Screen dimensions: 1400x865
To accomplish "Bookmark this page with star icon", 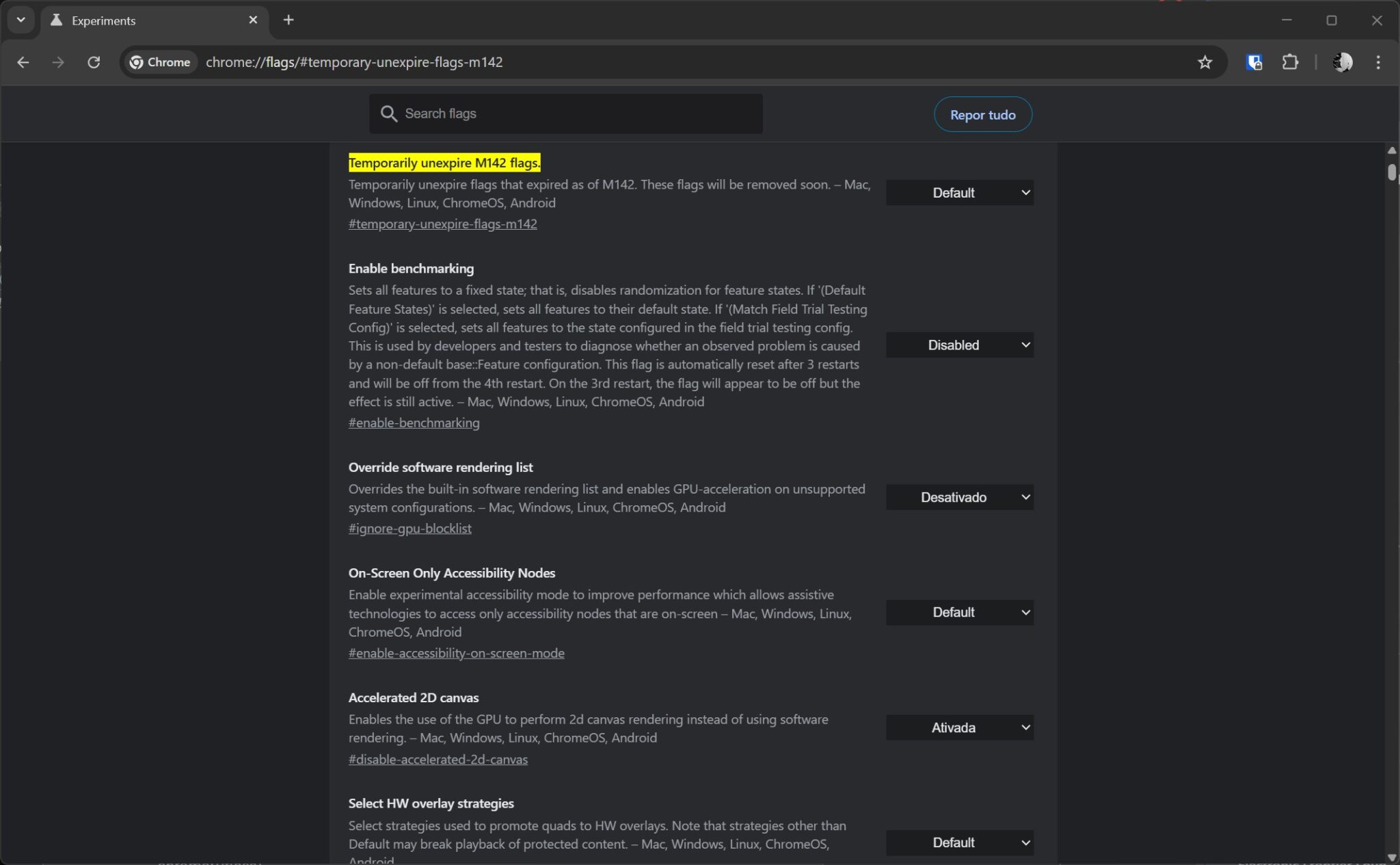I will (x=1204, y=62).
